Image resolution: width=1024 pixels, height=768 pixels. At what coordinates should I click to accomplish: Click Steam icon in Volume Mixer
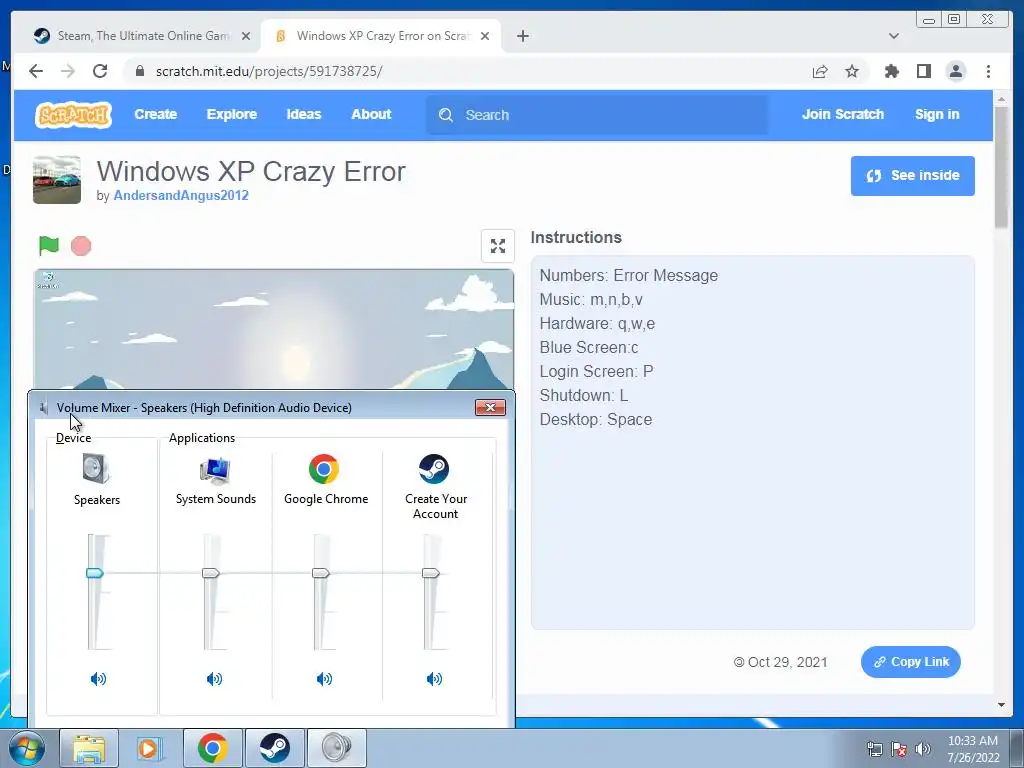pyautogui.click(x=434, y=469)
